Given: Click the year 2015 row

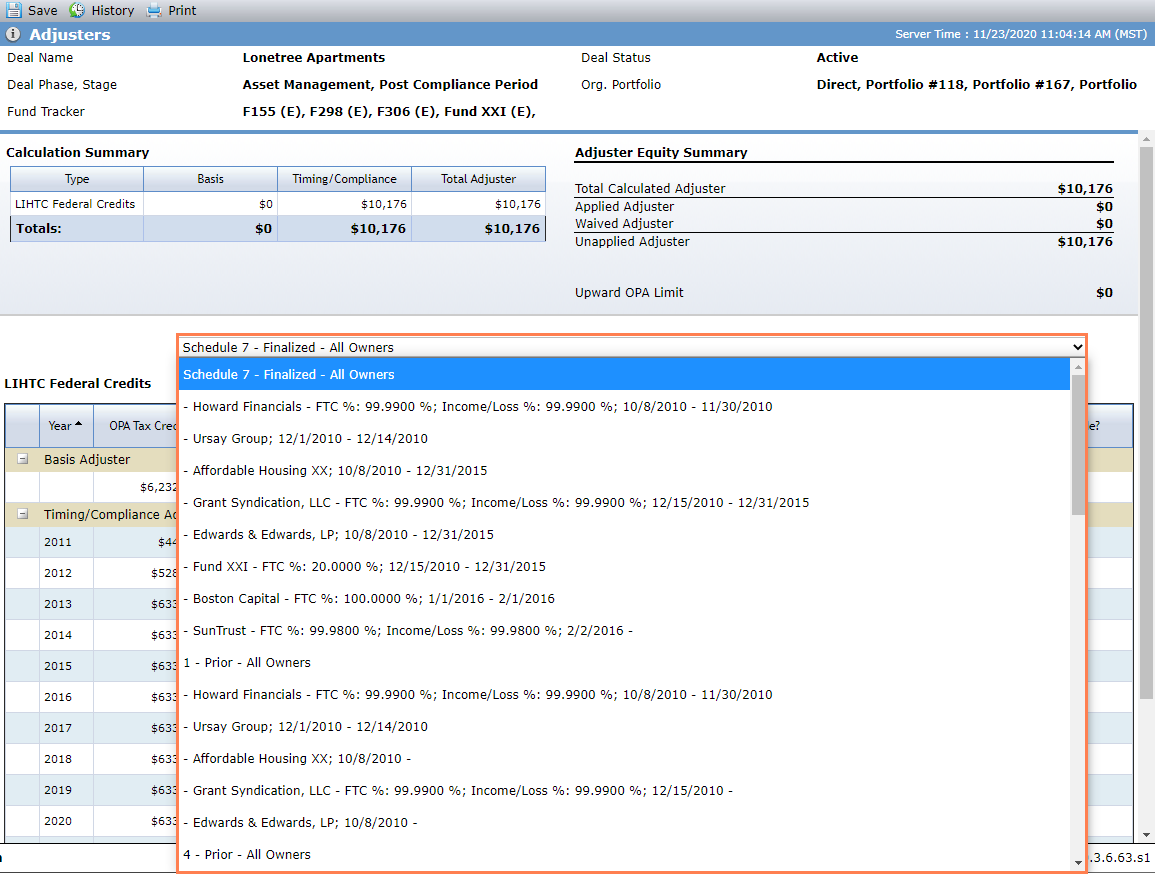Looking at the screenshot, I should click(91, 666).
